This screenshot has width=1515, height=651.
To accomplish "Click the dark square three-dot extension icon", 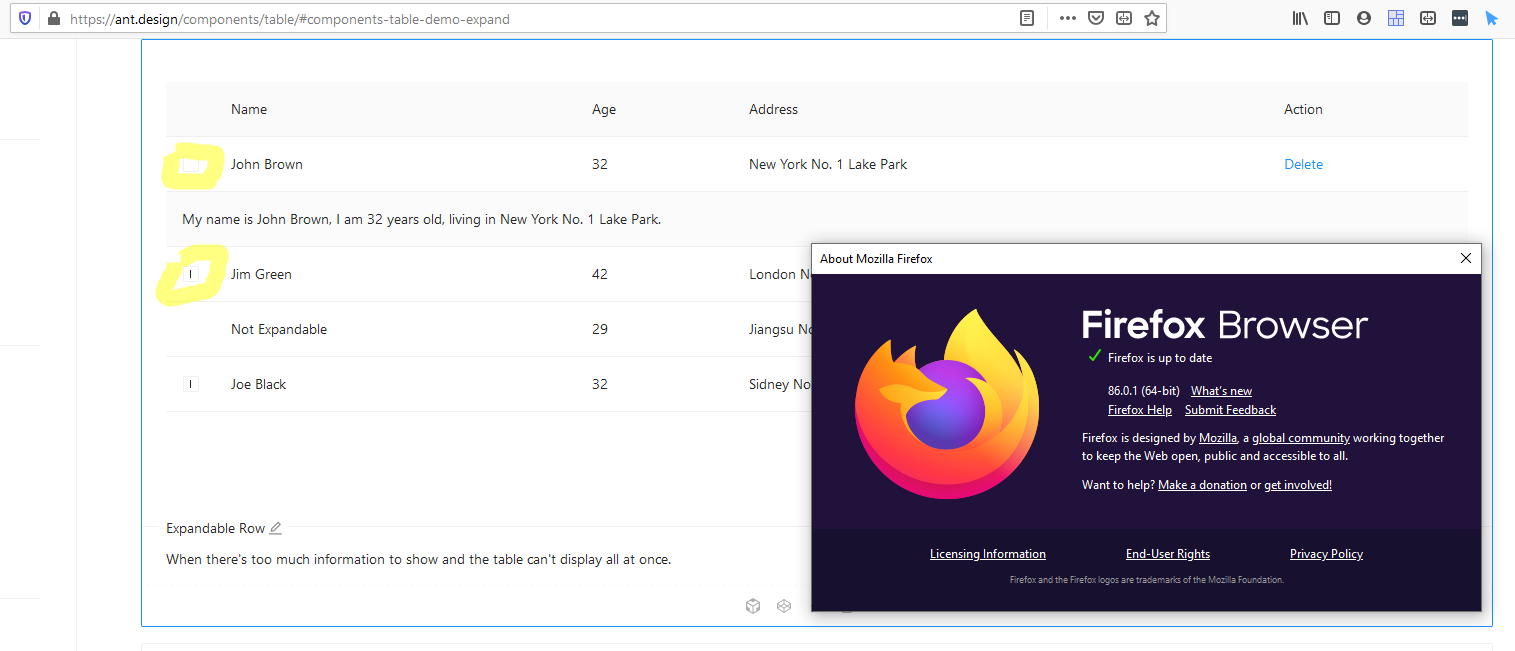I will (x=1460, y=18).
